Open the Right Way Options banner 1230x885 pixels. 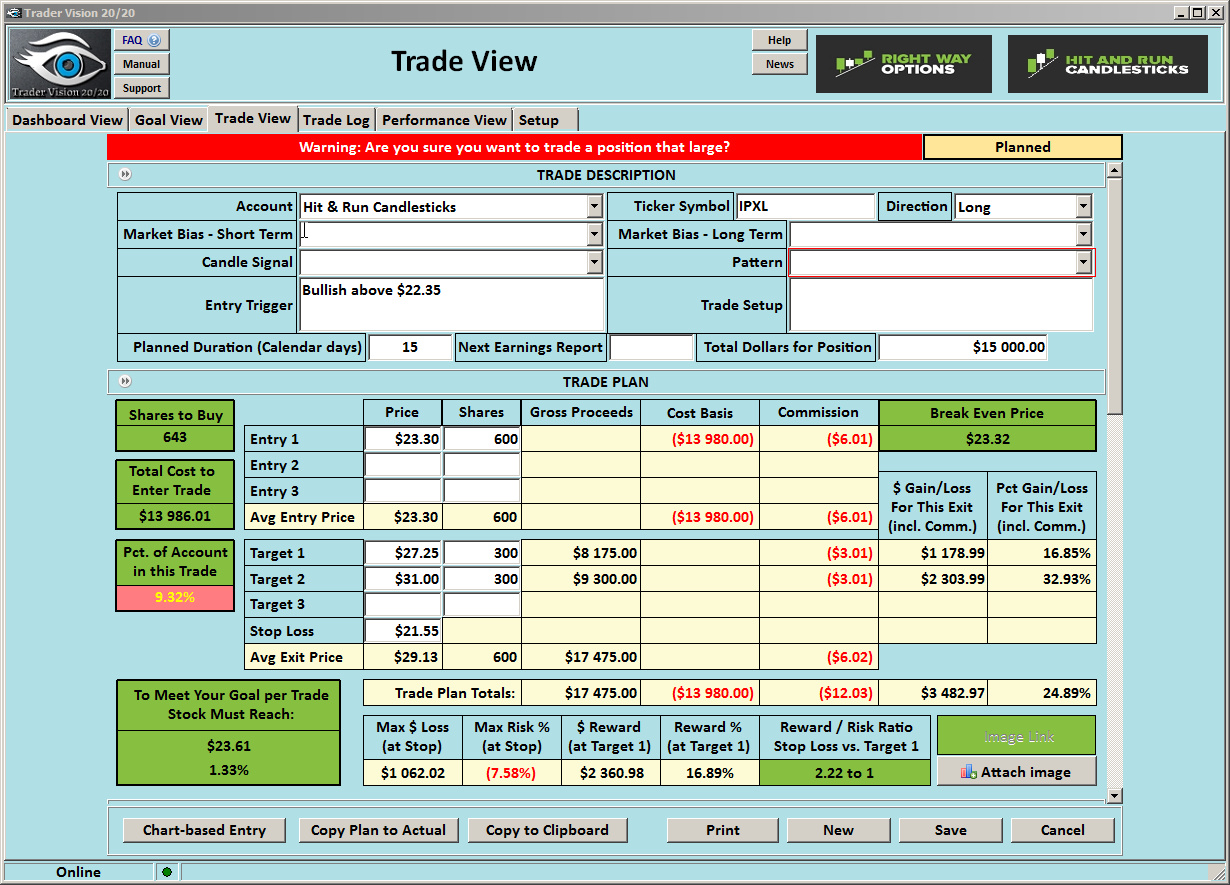(x=903, y=65)
